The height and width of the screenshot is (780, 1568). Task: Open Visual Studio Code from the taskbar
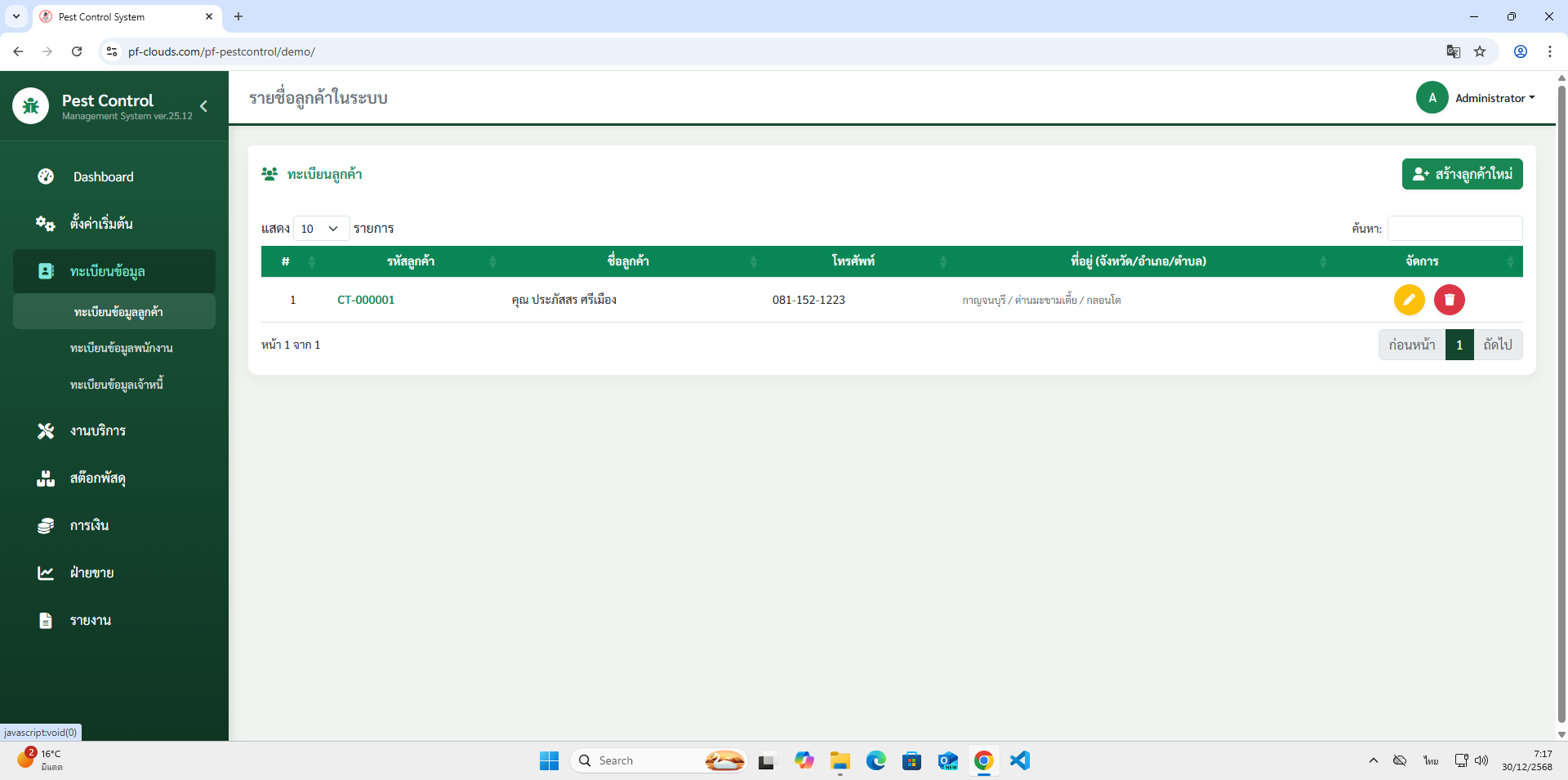tap(1019, 760)
